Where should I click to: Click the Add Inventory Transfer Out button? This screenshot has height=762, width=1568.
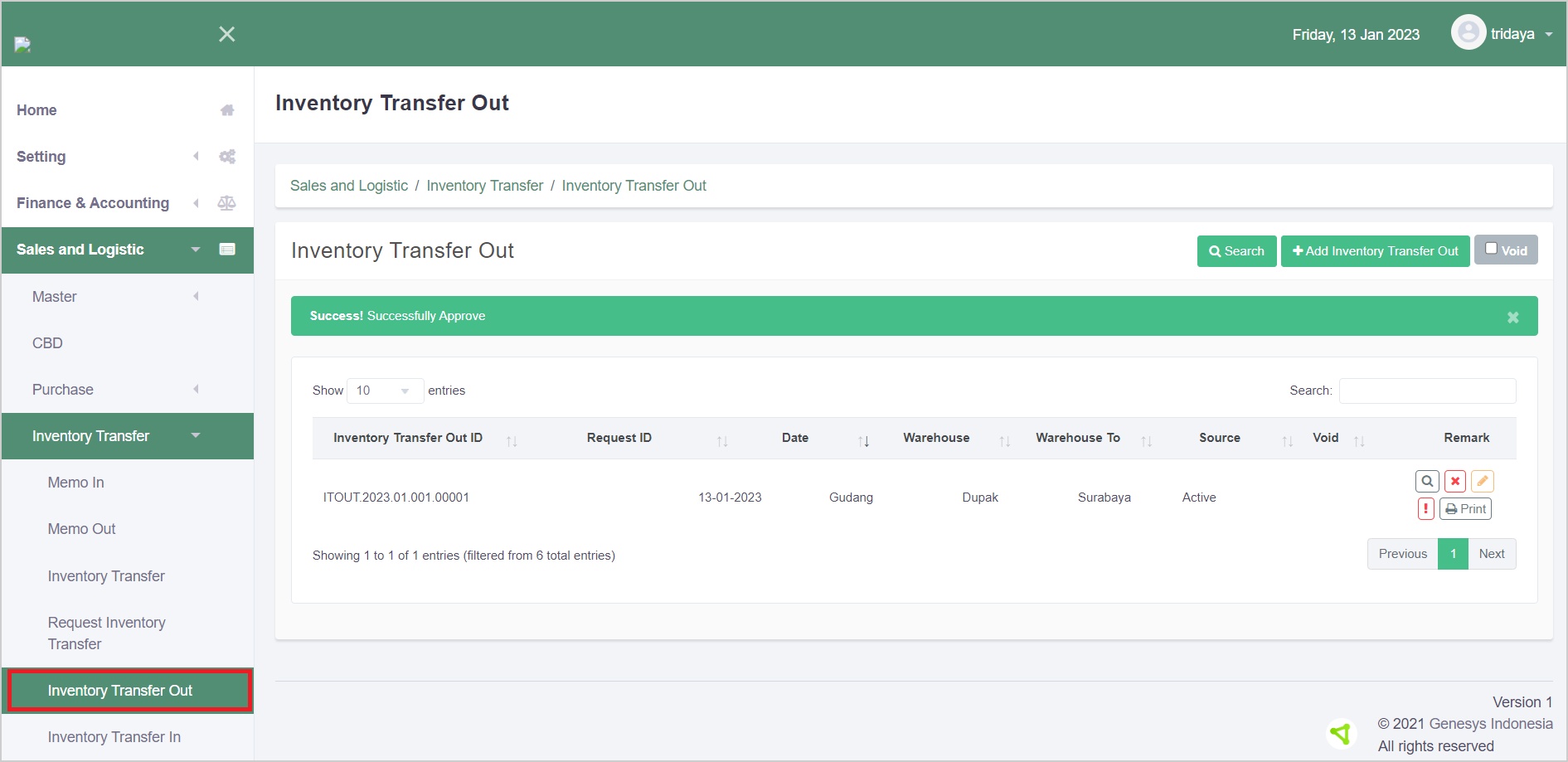[x=1375, y=251]
